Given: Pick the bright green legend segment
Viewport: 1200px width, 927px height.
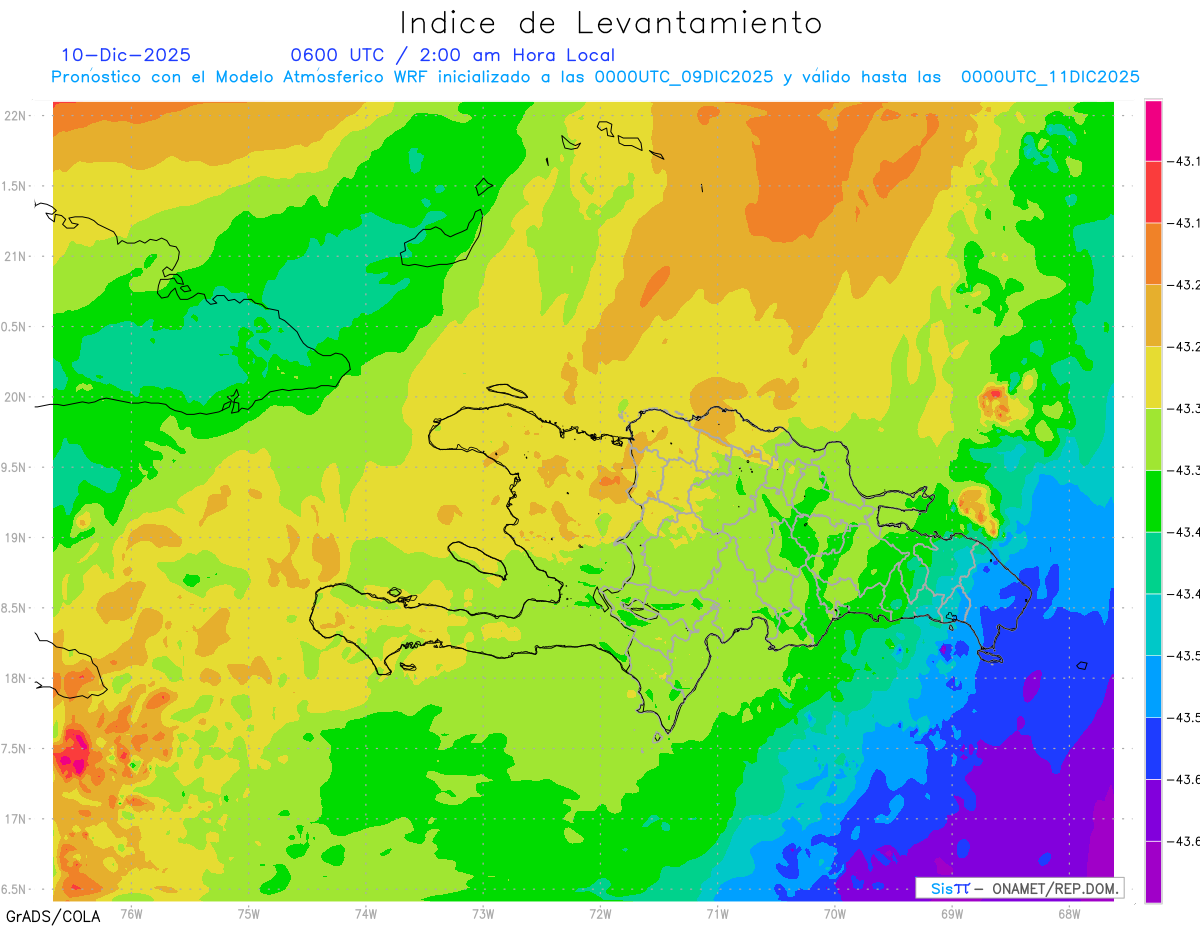Looking at the screenshot, I should (x=1153, y=501).
